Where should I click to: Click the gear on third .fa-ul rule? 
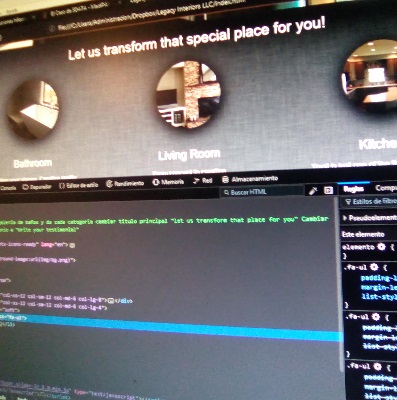coord(377,366)
